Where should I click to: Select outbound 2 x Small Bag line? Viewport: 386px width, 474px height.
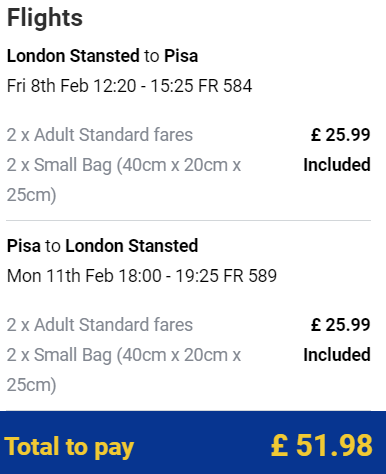(x=124, y=180)
